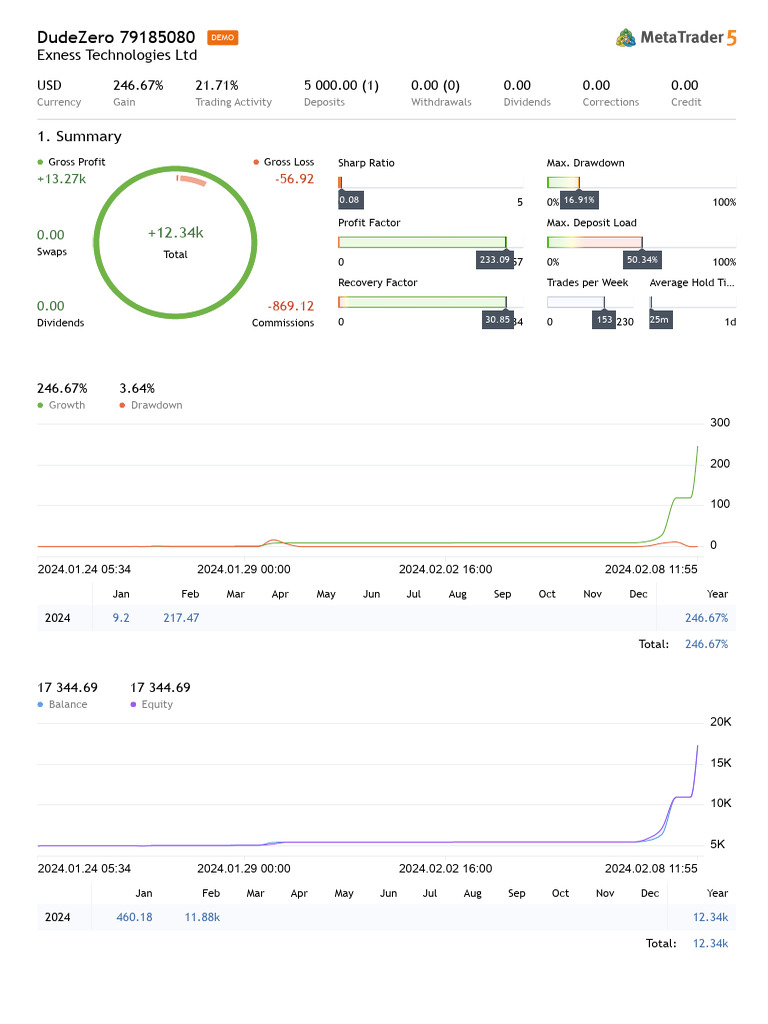Click the orange DEMO badge
The image size is (768, 1024).
(x=223, y=38)
